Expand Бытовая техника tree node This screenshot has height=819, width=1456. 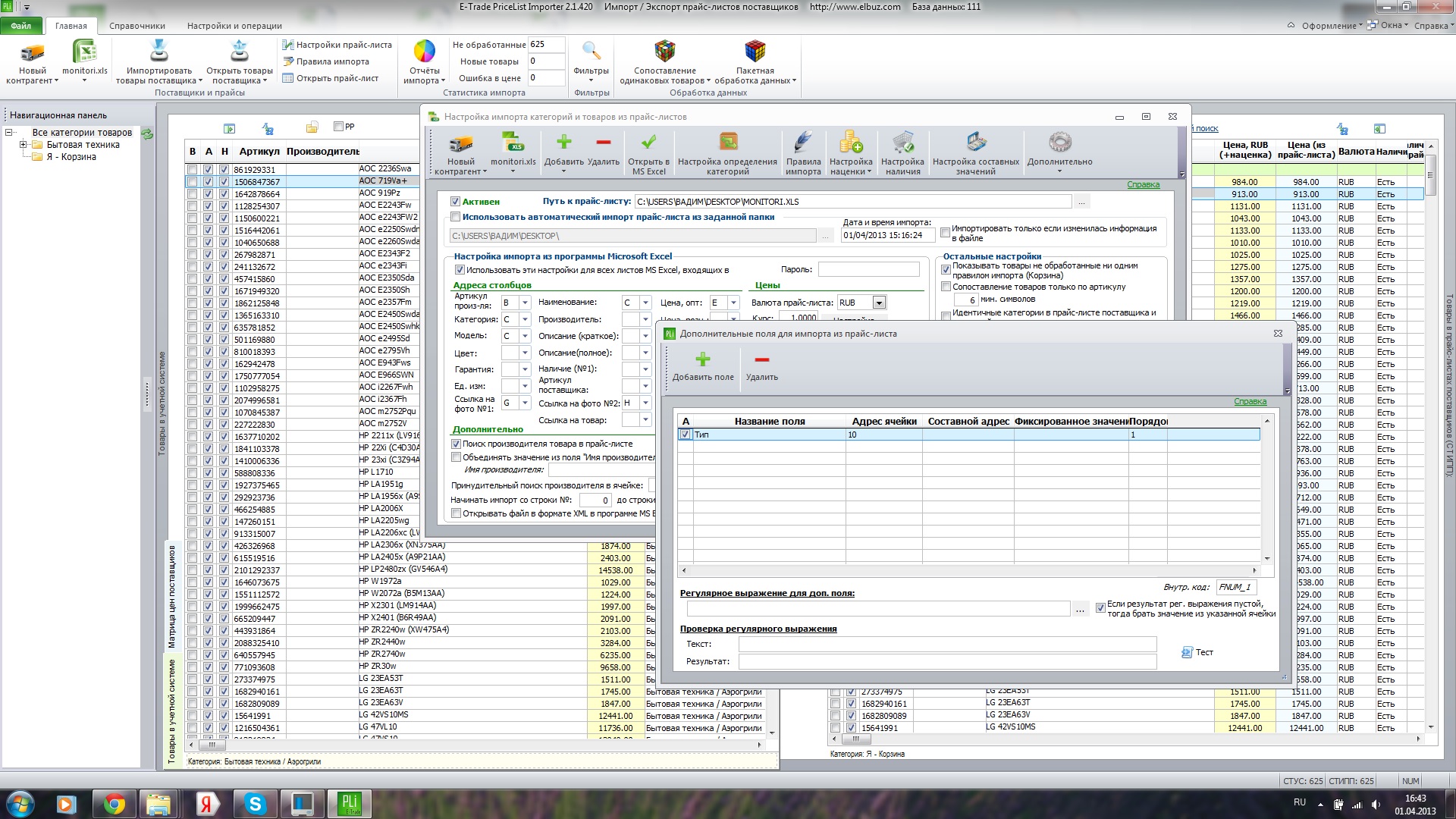coord(24,145)
